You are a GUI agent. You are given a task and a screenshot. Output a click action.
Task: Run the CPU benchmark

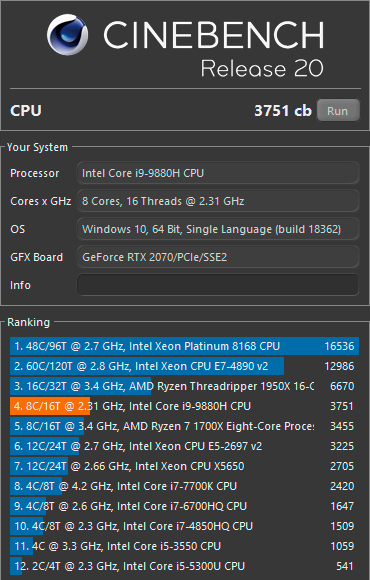338,111
